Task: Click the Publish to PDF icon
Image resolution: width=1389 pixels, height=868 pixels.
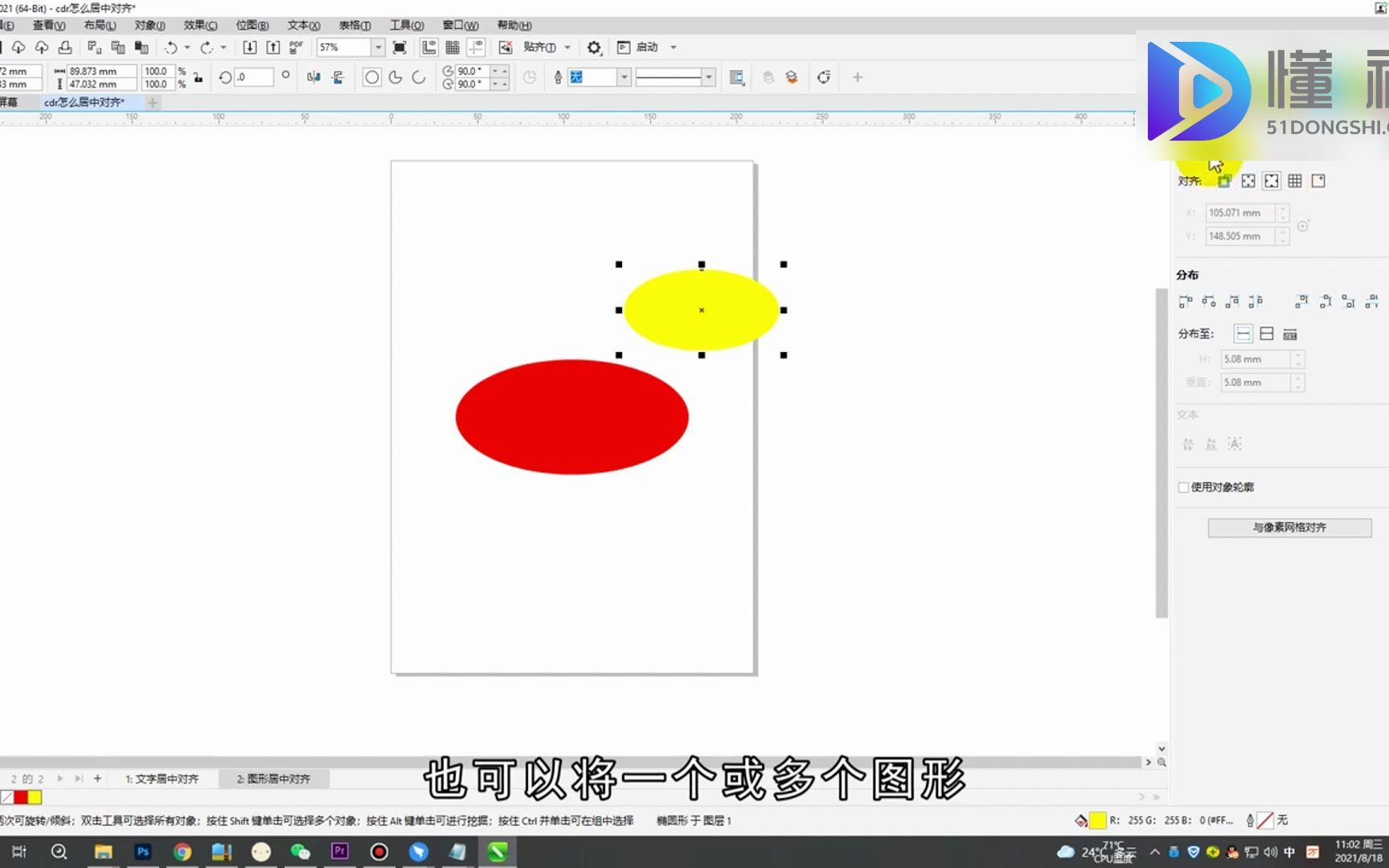Action: click(x=296, y=47)
